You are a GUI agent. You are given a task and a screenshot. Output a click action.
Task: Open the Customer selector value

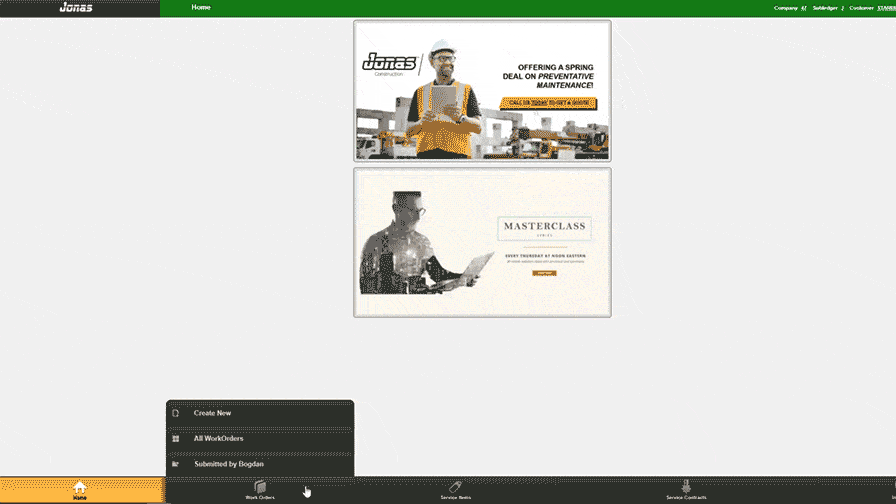(x=886, y=8)
